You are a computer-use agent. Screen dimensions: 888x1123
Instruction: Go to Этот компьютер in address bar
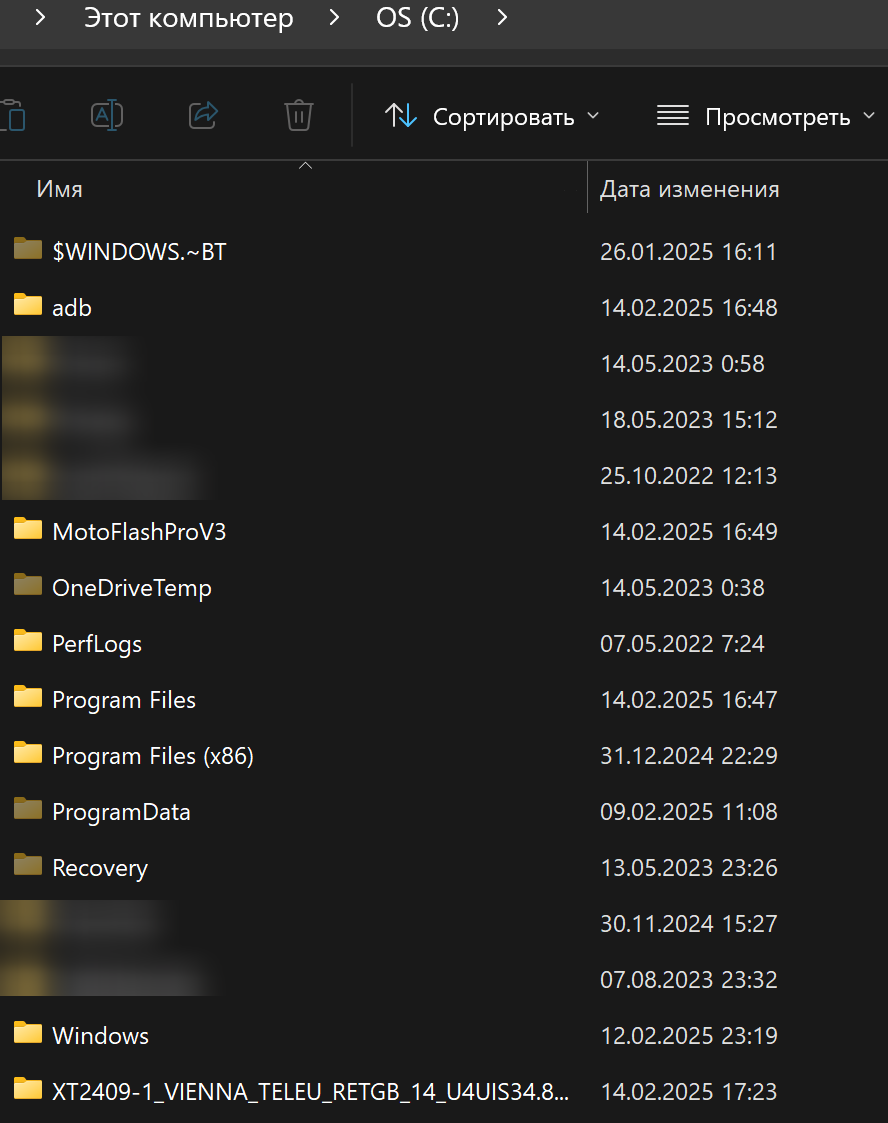[x=189, y=18]
